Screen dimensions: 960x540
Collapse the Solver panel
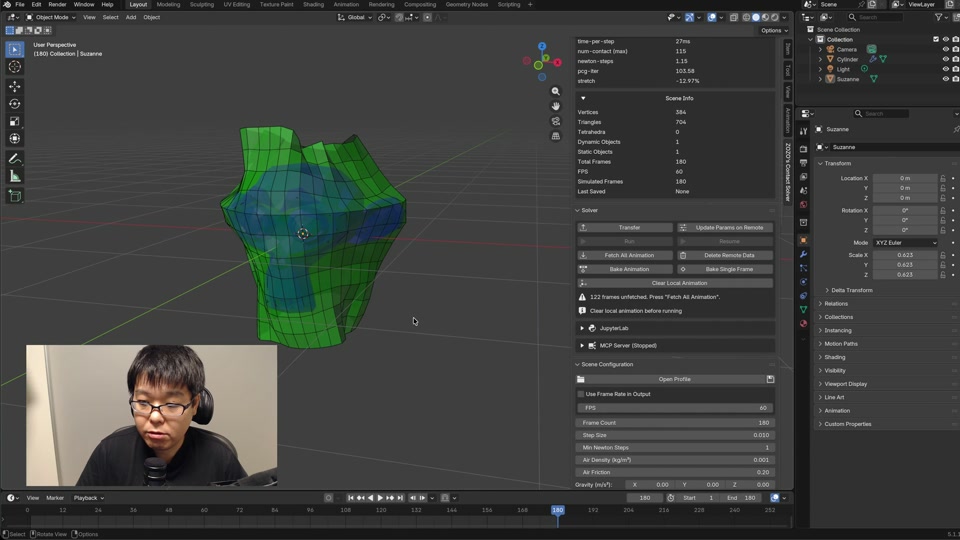[577, 210]
